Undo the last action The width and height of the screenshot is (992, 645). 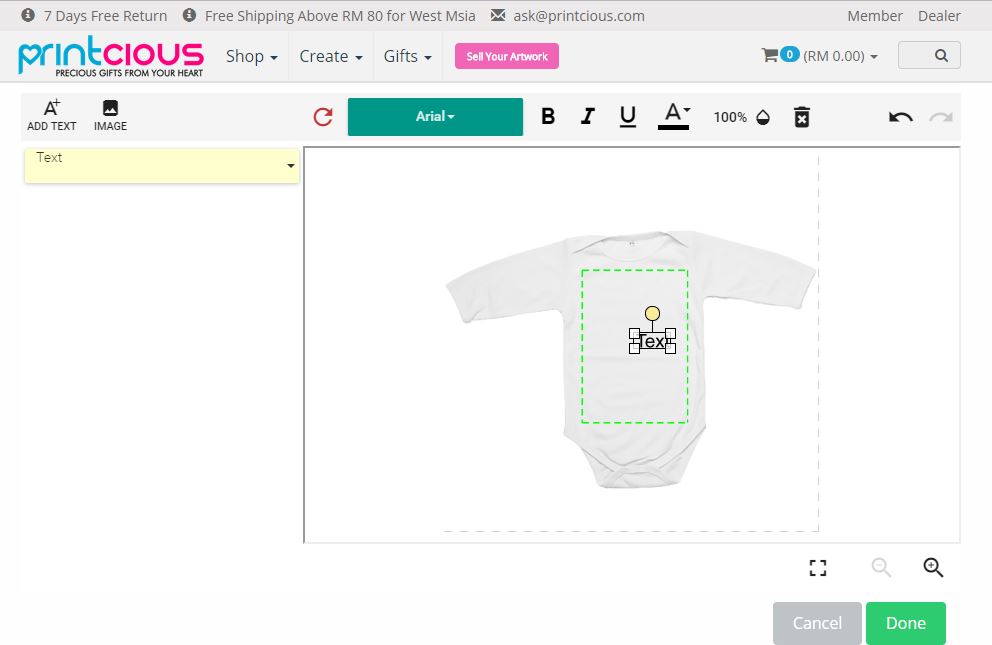click(x=900, y=117)
